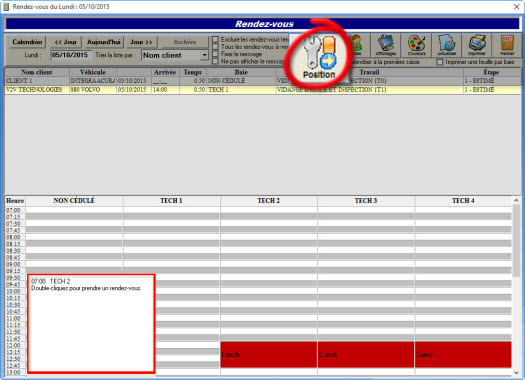Image resolution: width=525 pixels, height=380 pixels.
Task: Click the traffic light icon in title bar
Action: 6,6
